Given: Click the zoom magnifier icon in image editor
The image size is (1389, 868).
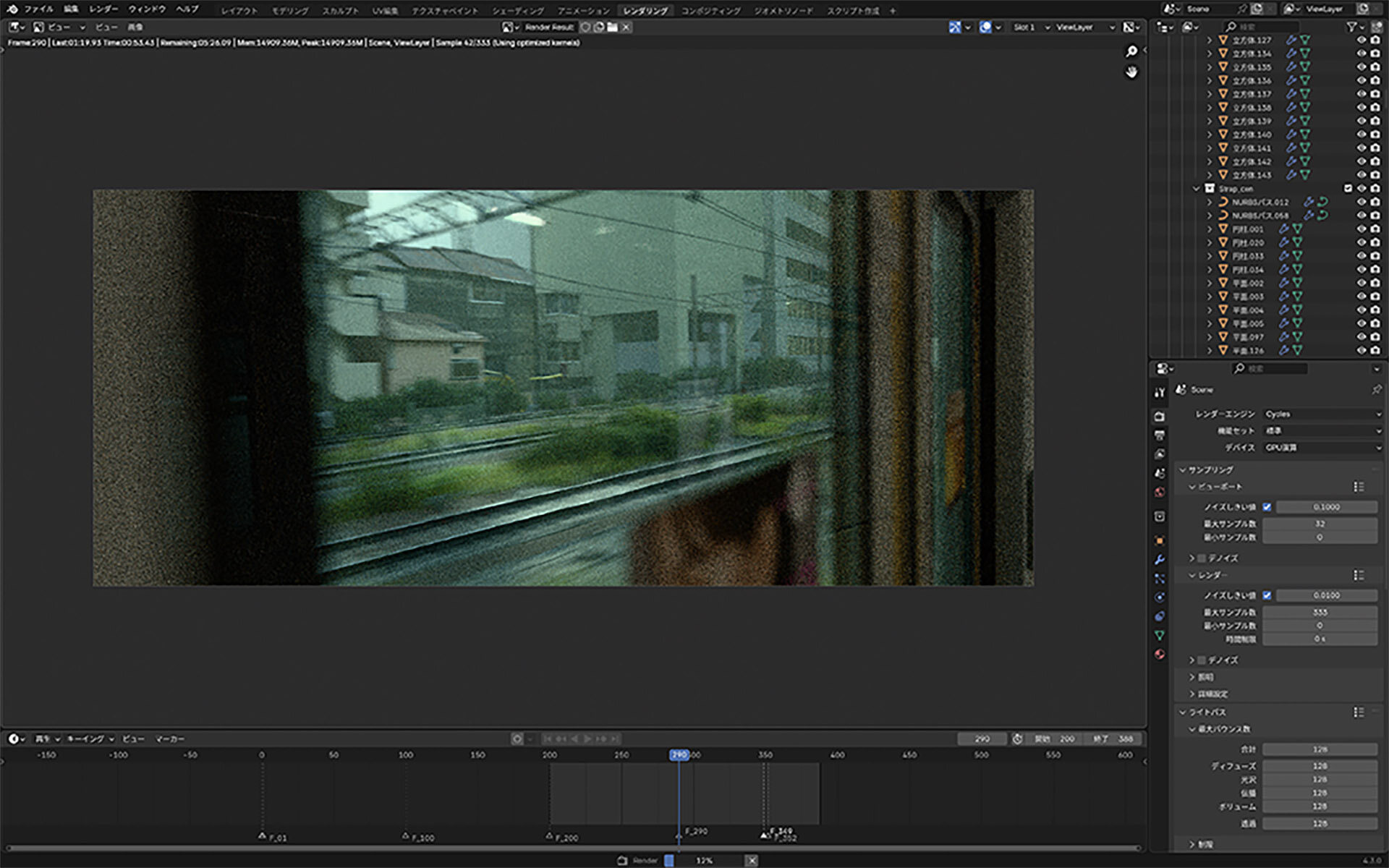Looking at the screenshot, I should point(1131,51).
